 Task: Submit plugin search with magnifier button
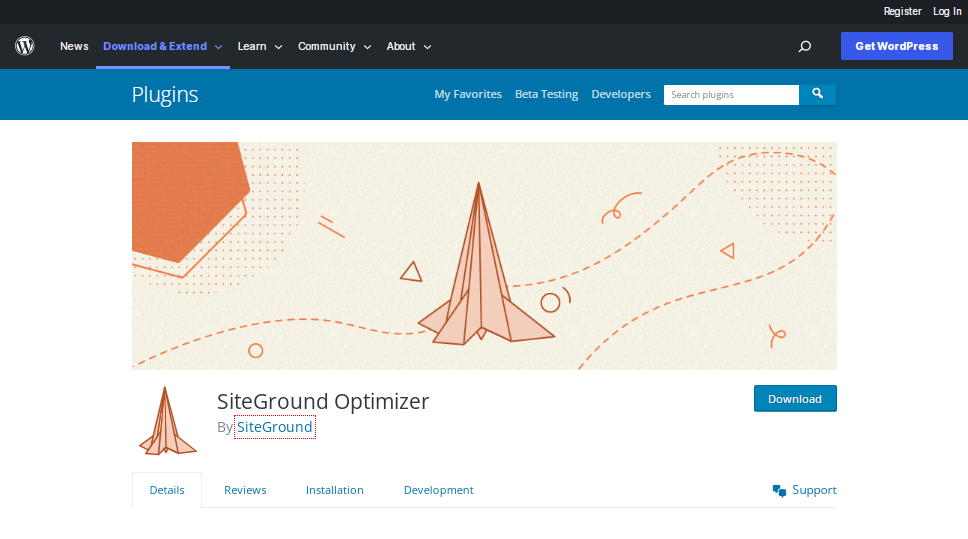click(x=817, y=94)
